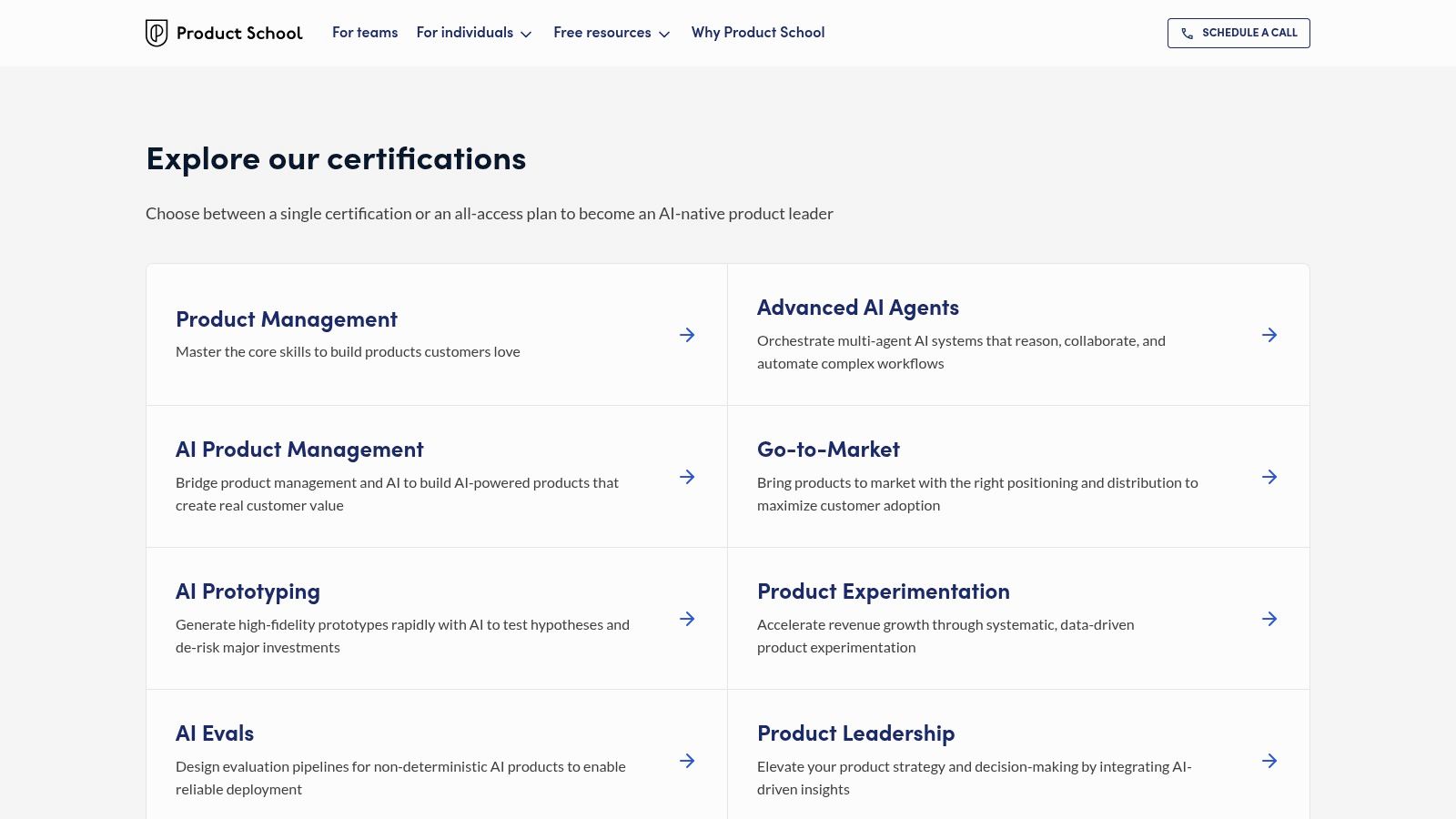
Task: Open AI Product Management via its arrow icon
Action: 687,477
